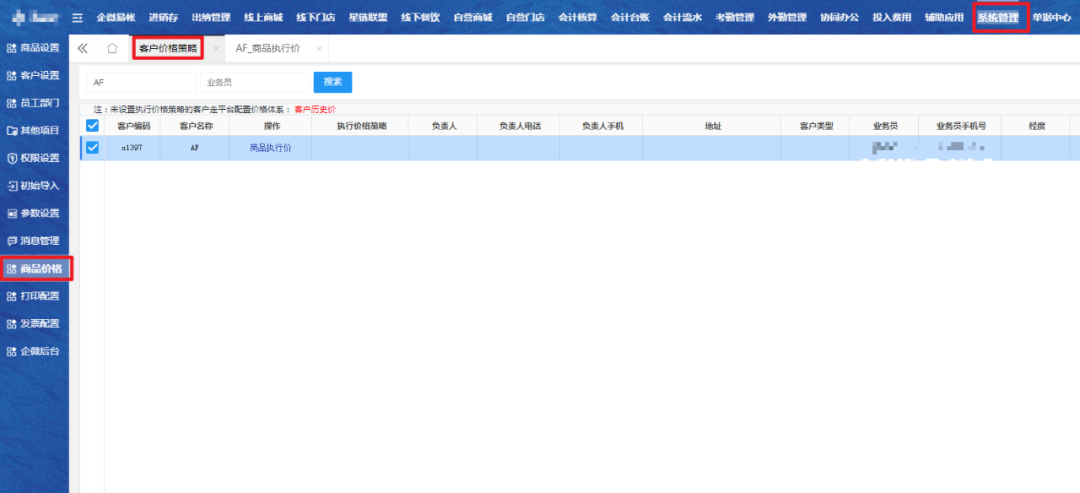Close the 客户价格策略 tab

(216, 49)
